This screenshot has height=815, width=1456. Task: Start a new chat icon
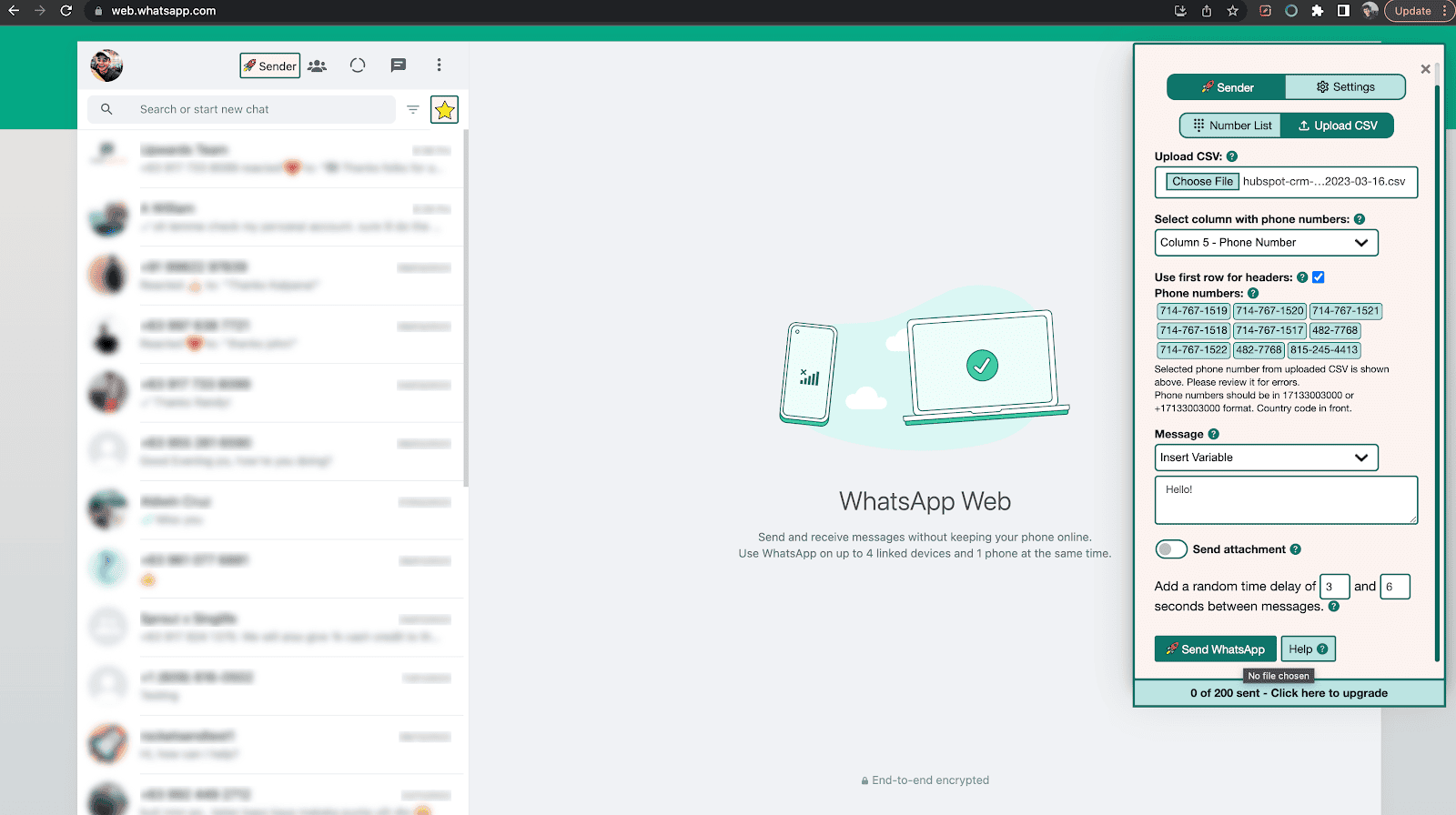click(398, 65)
